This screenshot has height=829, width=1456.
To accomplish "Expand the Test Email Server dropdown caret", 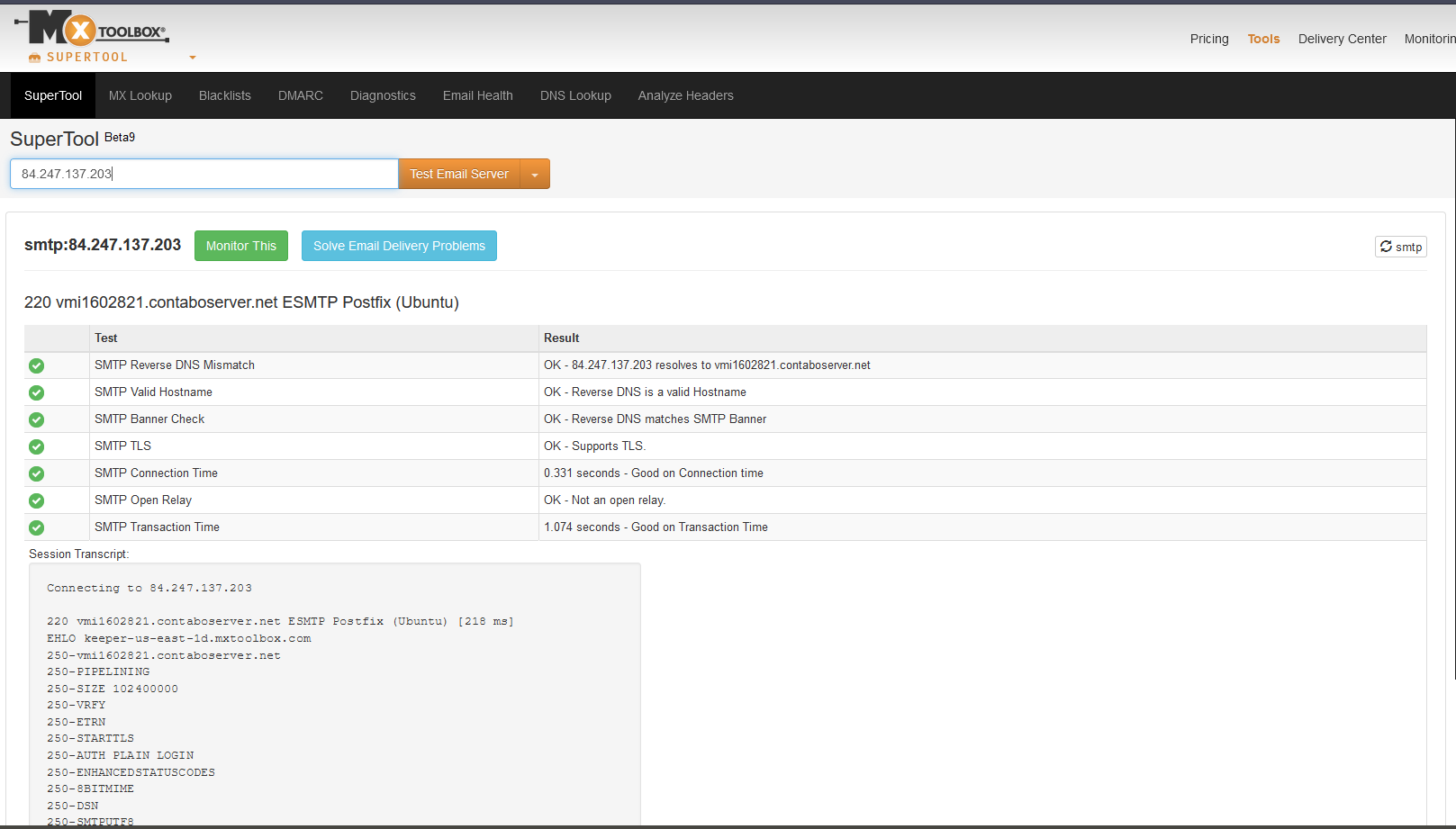I will coord(535,175).
